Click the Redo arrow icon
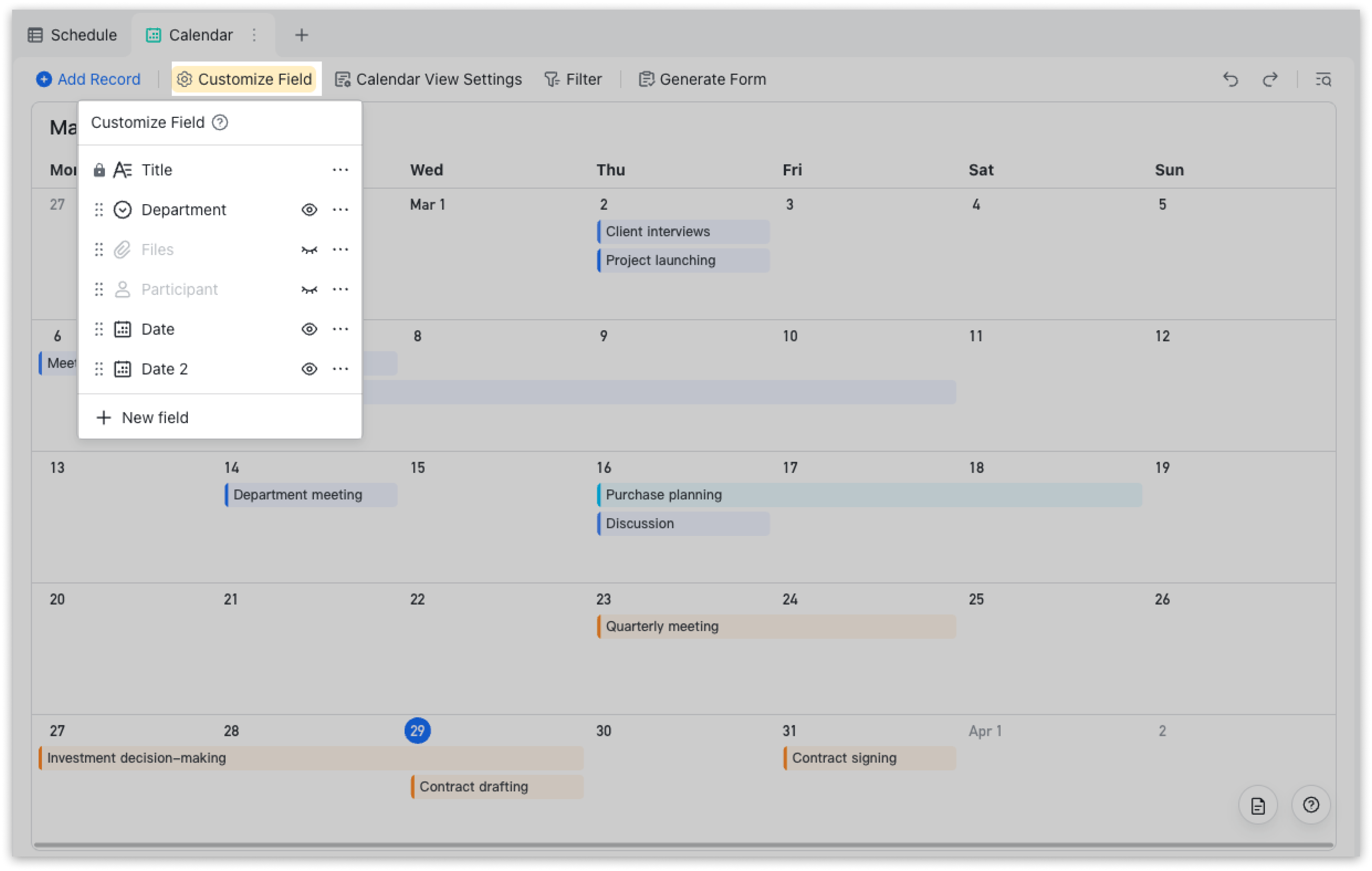The width and height of the screenshot is (1372, 871). point(1270,79)
